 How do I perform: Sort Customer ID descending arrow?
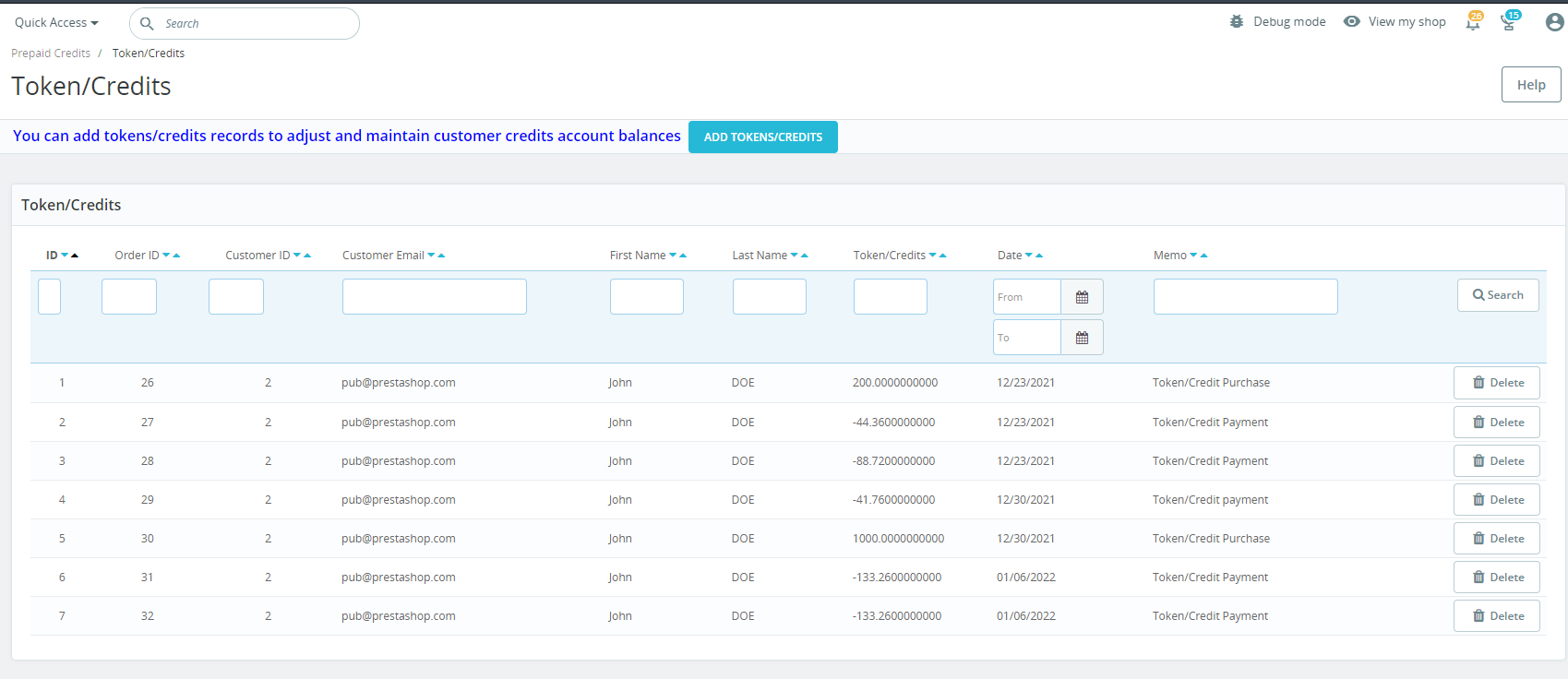click(x=297, y=256)
